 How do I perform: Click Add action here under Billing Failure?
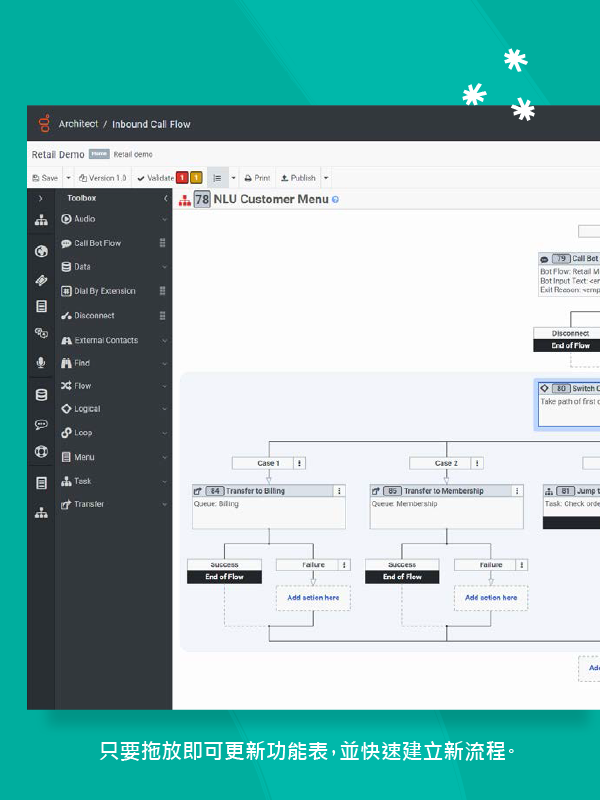(x=313, y=597)
